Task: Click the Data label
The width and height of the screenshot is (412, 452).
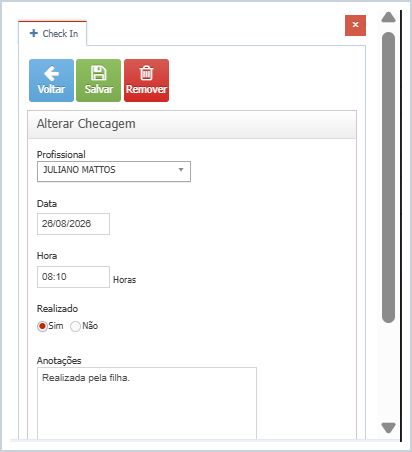Action: 47,203
